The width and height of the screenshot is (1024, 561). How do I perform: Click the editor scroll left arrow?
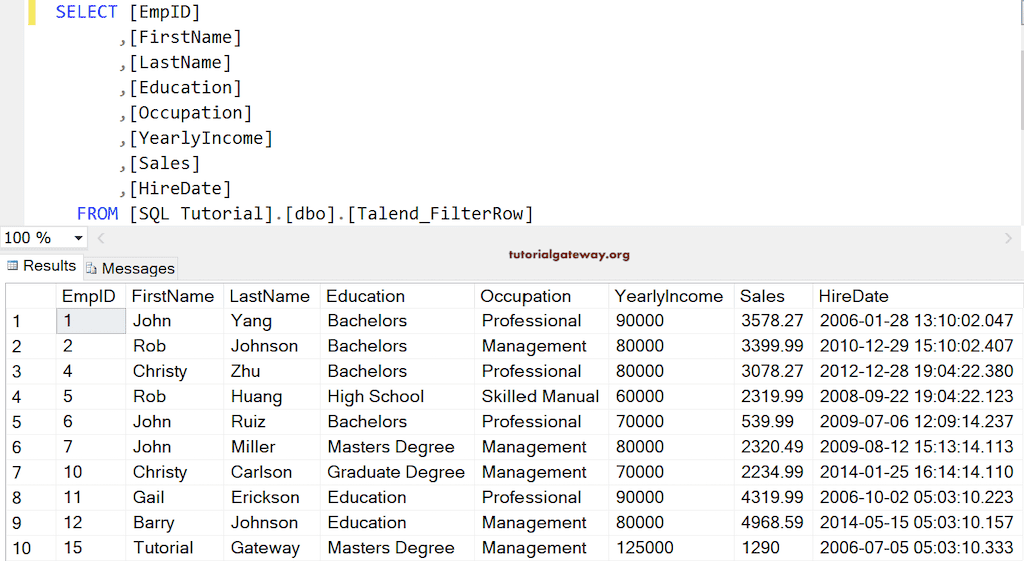pyautogui.click(x=101, y=238)
